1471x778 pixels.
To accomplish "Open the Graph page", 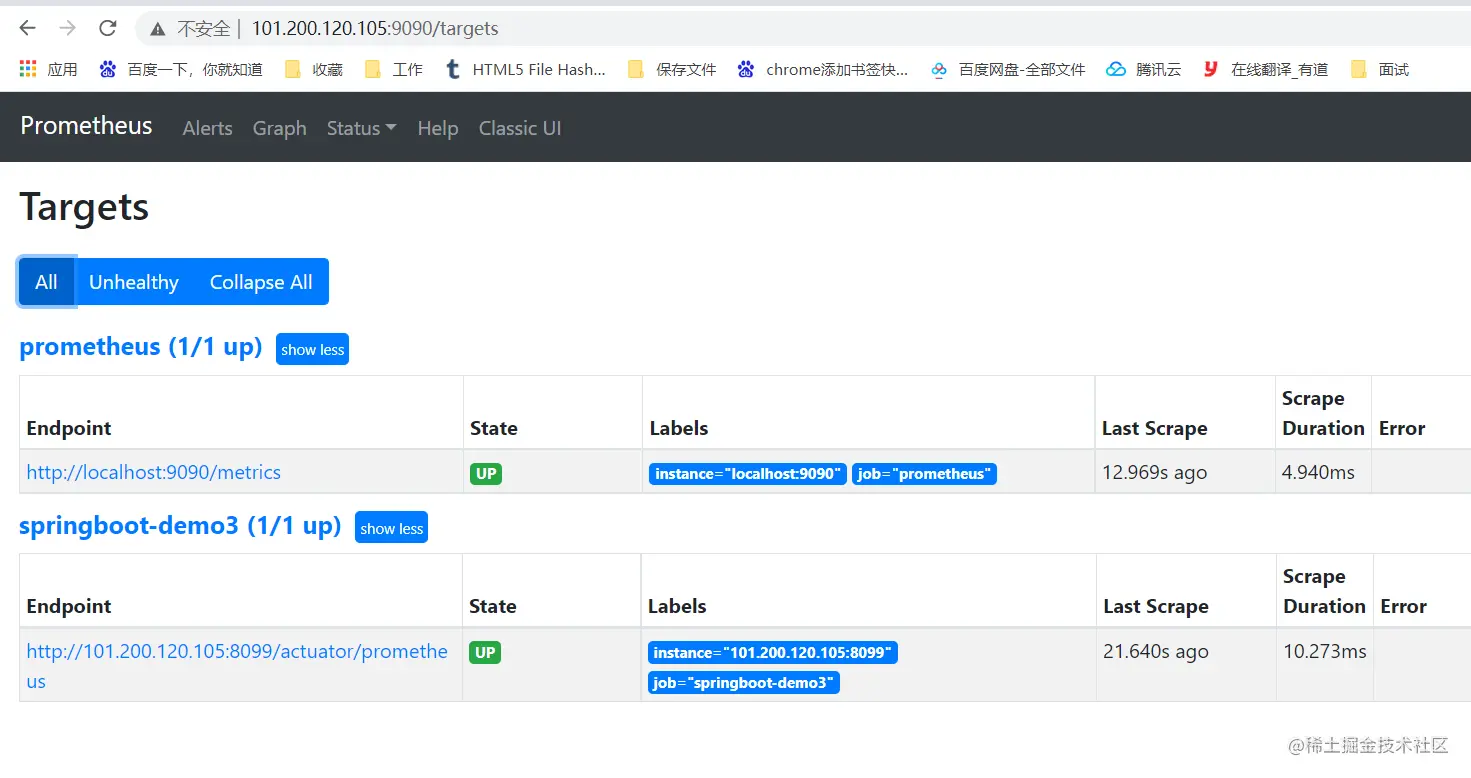I will pyautogui.click(x=279, y=128).
